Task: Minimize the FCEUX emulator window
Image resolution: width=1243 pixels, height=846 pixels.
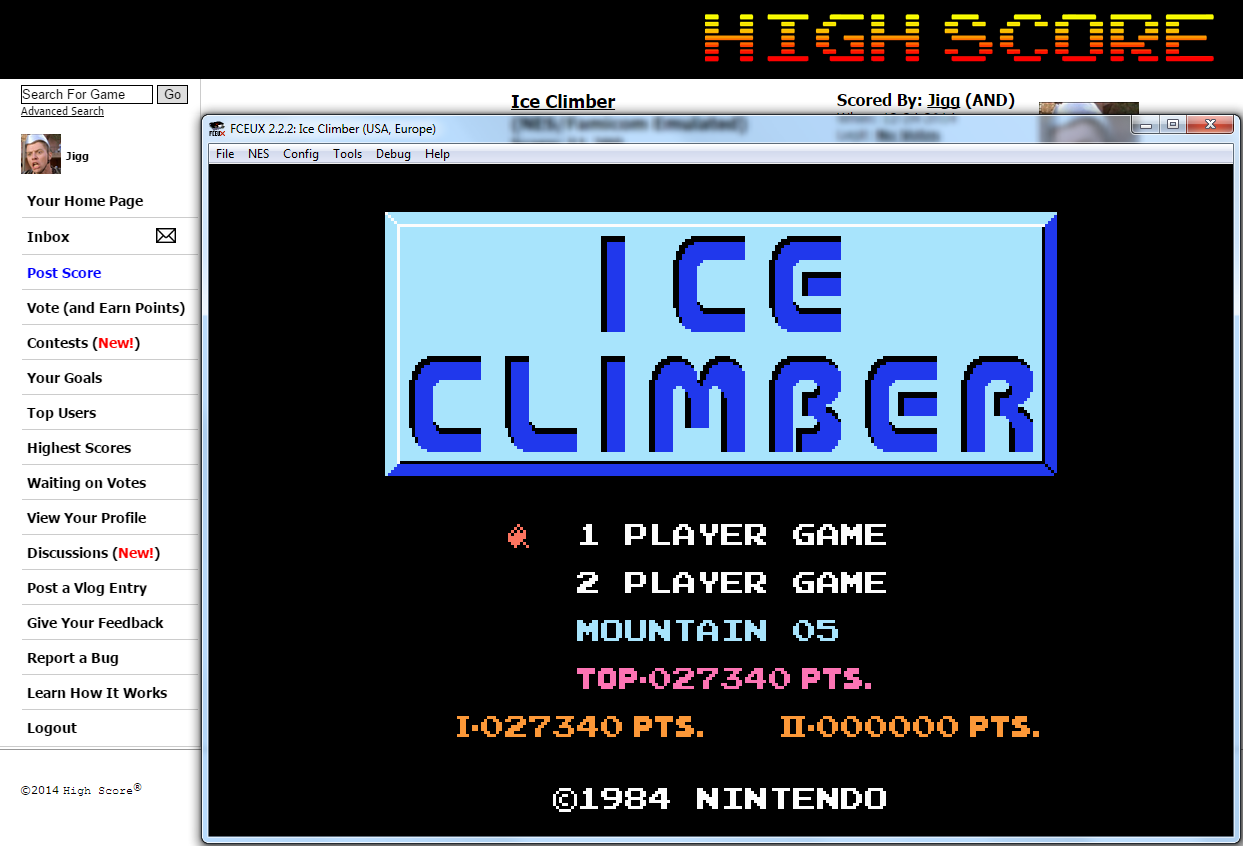Action: [1146, 125]
